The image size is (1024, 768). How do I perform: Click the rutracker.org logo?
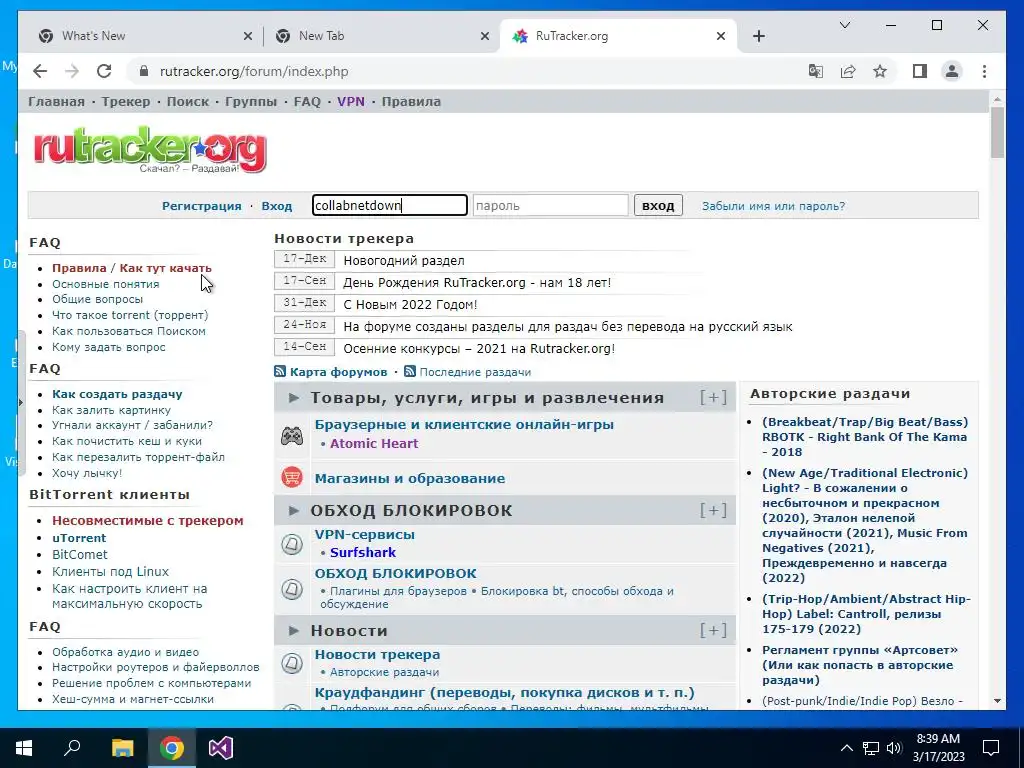150,150
